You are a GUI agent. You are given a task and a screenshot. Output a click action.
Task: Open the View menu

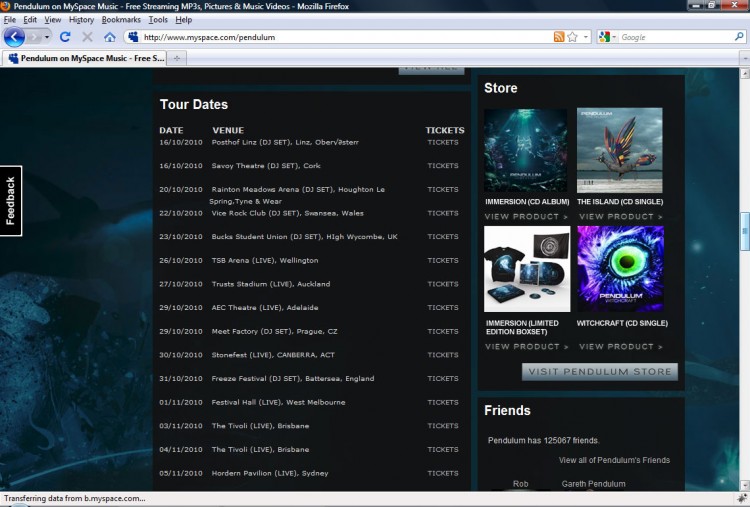click(53, 20)
